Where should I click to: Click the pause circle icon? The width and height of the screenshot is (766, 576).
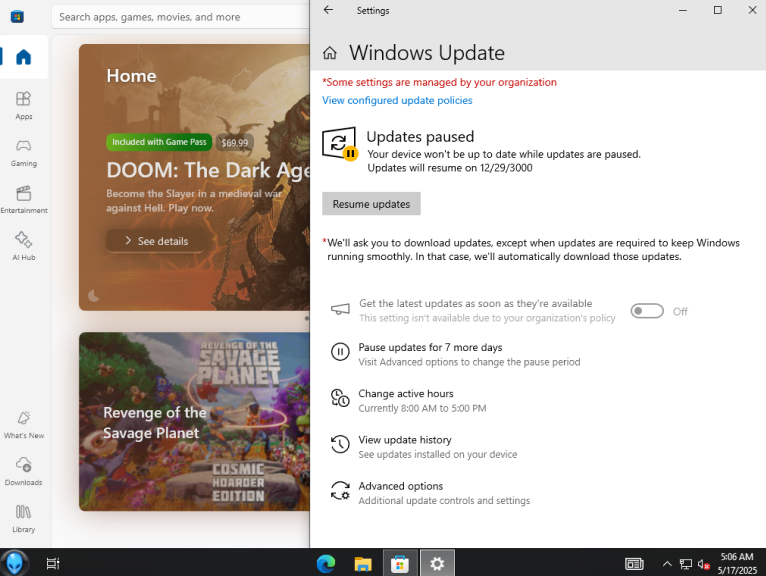[x=340, y=352]
